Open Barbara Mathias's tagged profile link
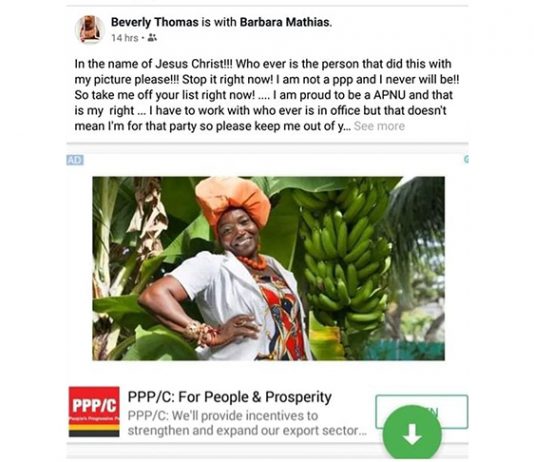Viewport: 534px width, 462px height. [x=286, y=22]
